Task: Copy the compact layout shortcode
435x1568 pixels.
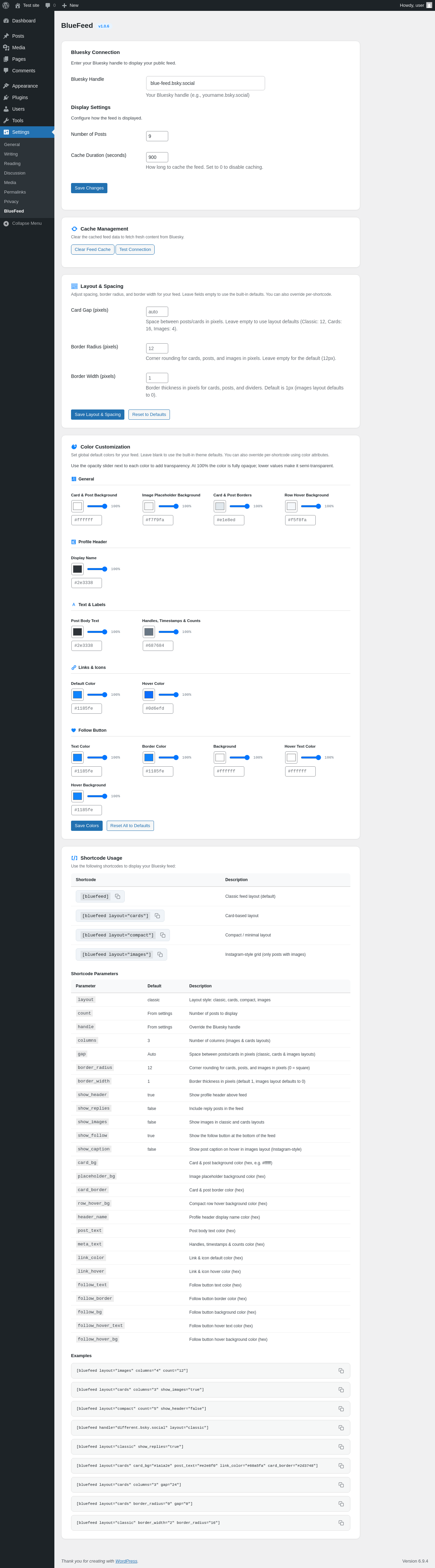Action: [x=163, y=935]
